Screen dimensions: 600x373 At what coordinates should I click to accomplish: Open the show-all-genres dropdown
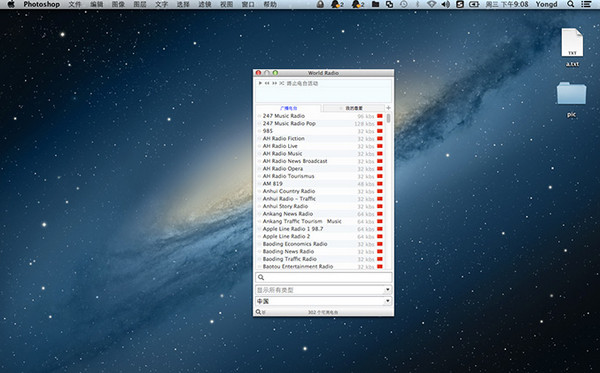click(x=324, y=290)
